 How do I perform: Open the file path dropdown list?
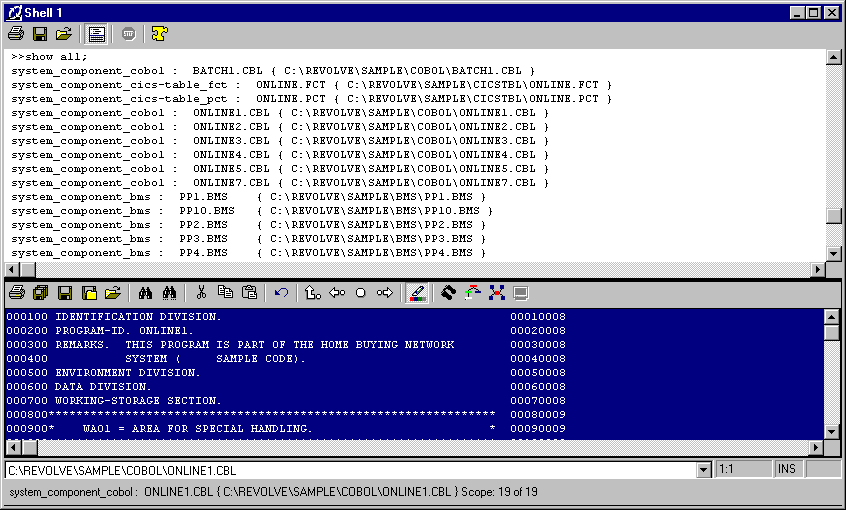pyautogui.click(x=703, y=469)
